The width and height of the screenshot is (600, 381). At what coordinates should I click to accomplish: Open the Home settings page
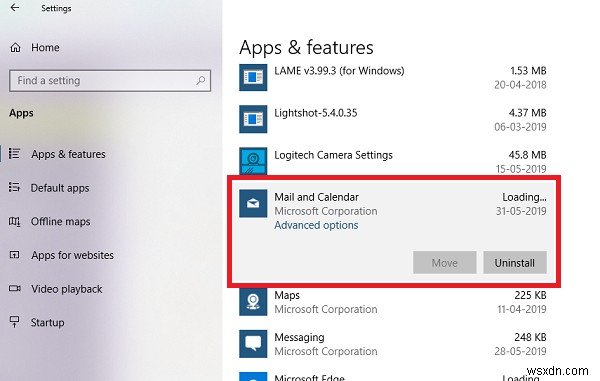tap(45, 47)
